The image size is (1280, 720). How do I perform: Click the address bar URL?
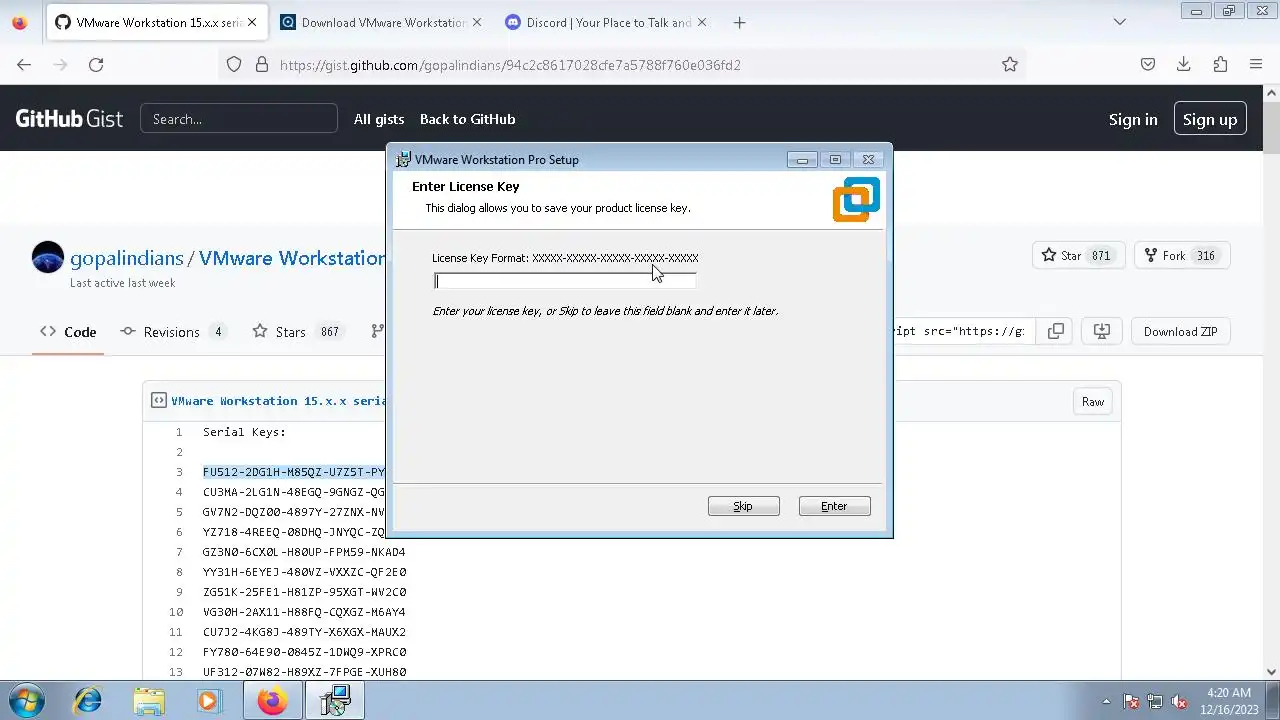coord(510,65)
